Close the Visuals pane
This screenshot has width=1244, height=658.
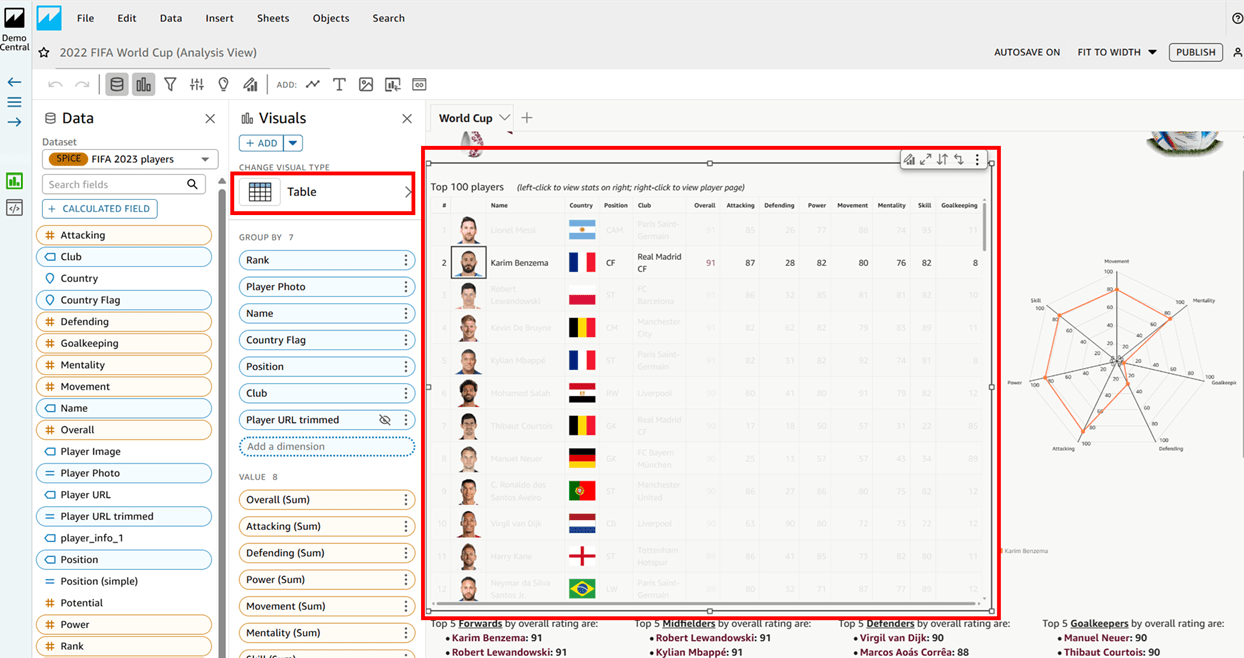coord(407,119)
